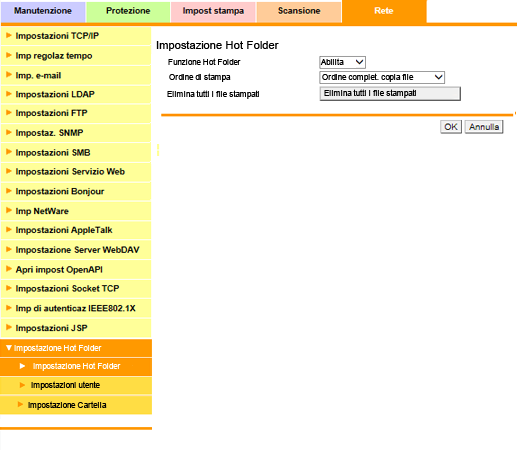Screen dimensions: 517x450
Task: Open Impostazioni FTP menu
Action: click(x=76, y=113)
